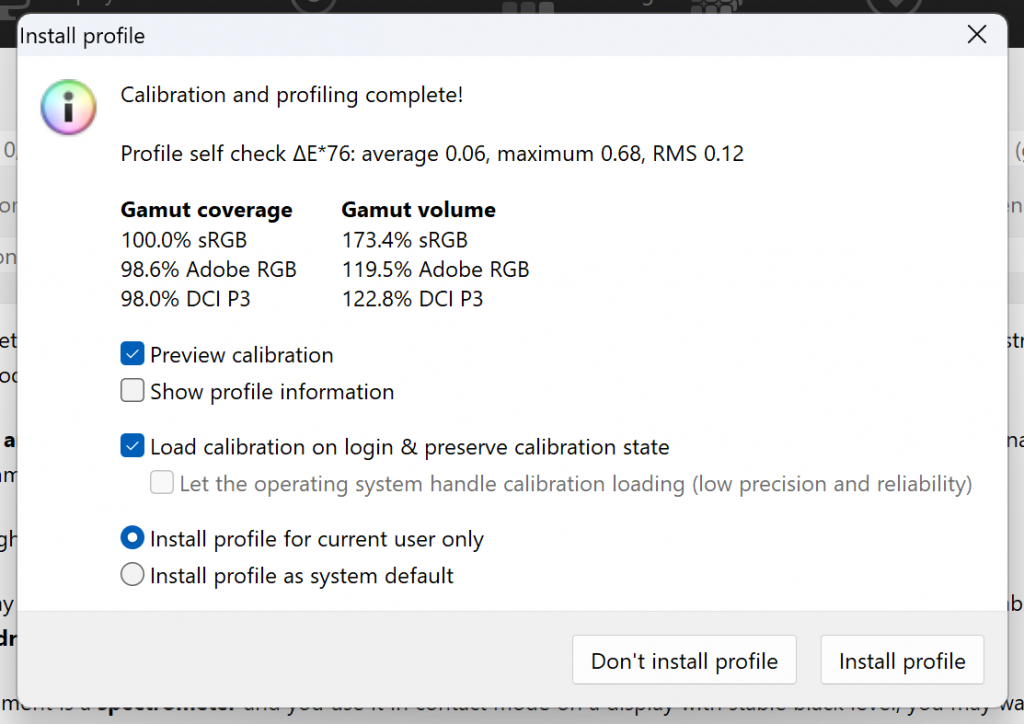This screenshot has width=1024, height=724.
Task: Select Install profile for current user only
Action: (131, 538)
